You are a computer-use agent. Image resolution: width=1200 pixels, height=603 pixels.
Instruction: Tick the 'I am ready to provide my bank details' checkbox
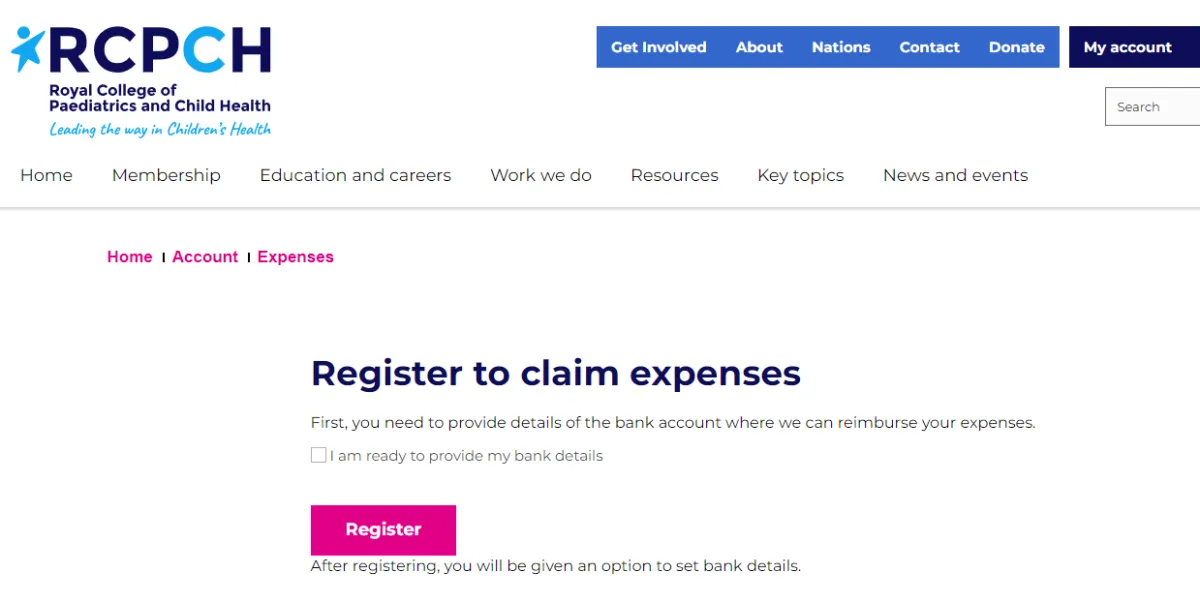(x=318, y=455)
